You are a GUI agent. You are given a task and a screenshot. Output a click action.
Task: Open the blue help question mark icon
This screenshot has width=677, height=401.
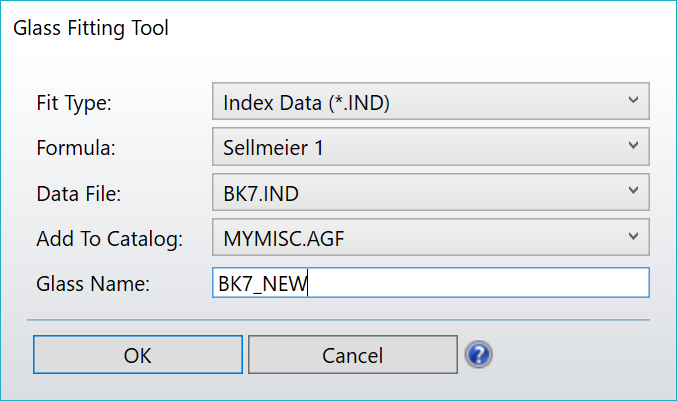[478, 354]
